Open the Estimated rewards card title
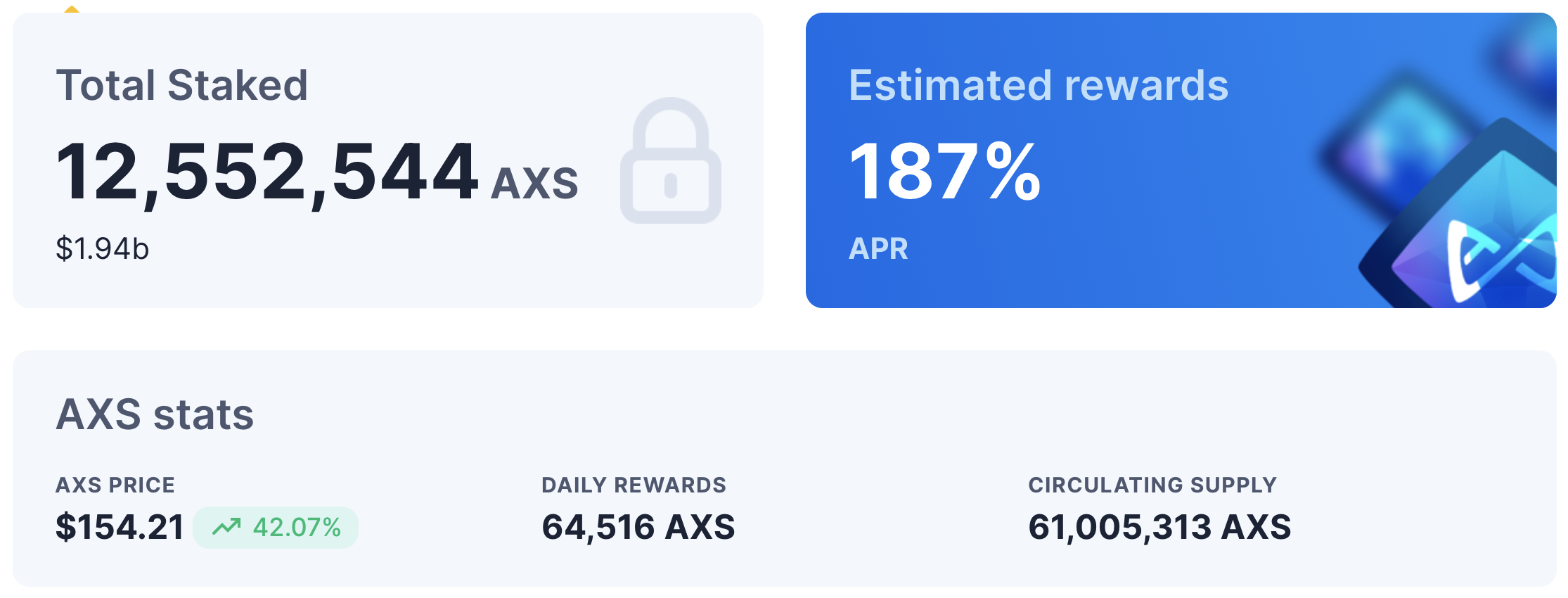The height and width of the screenshot is (598, 1568). pyautogui.click(x=1039, y=85)
